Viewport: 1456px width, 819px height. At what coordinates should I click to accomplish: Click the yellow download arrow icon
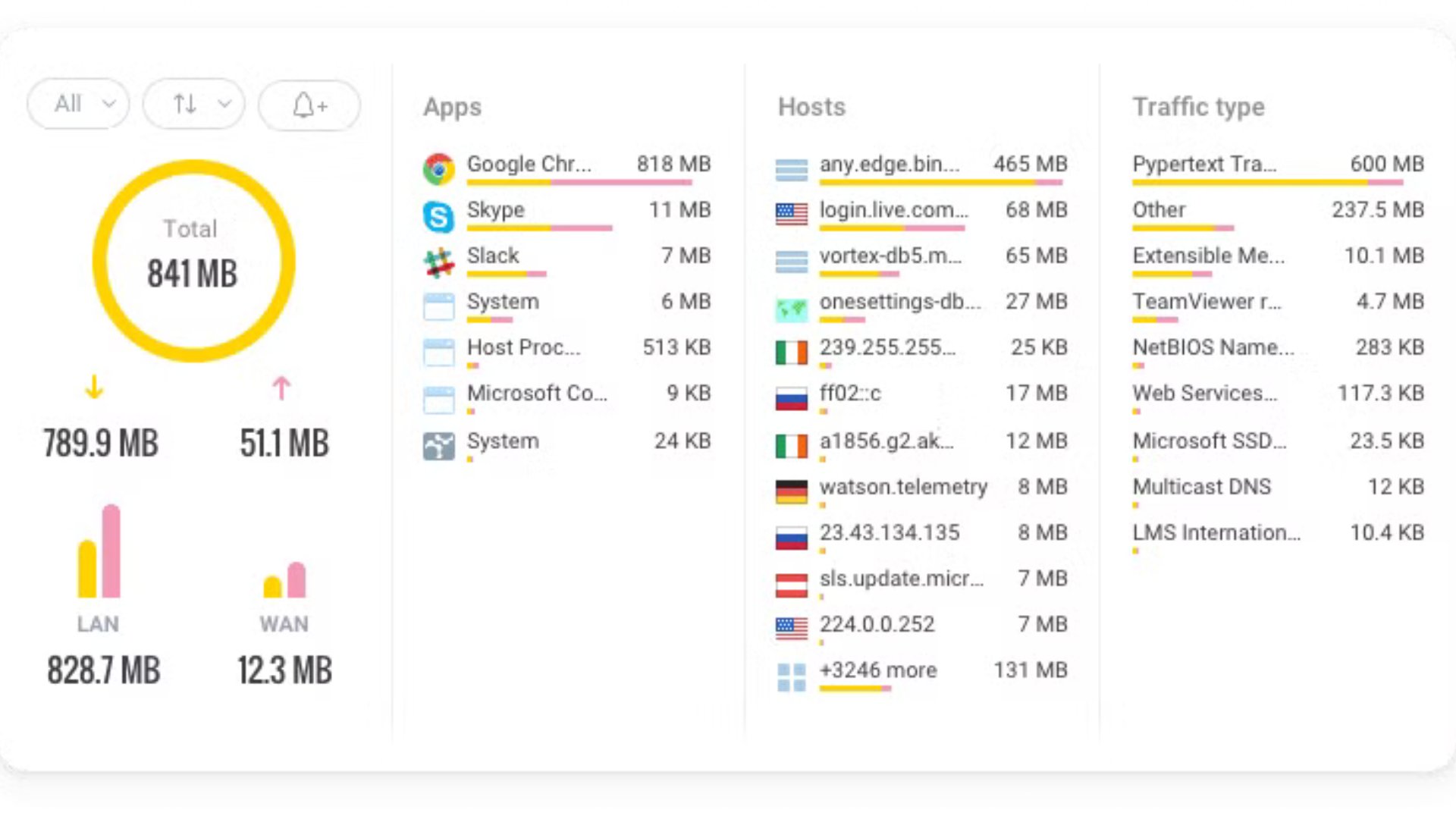(94, 387)
